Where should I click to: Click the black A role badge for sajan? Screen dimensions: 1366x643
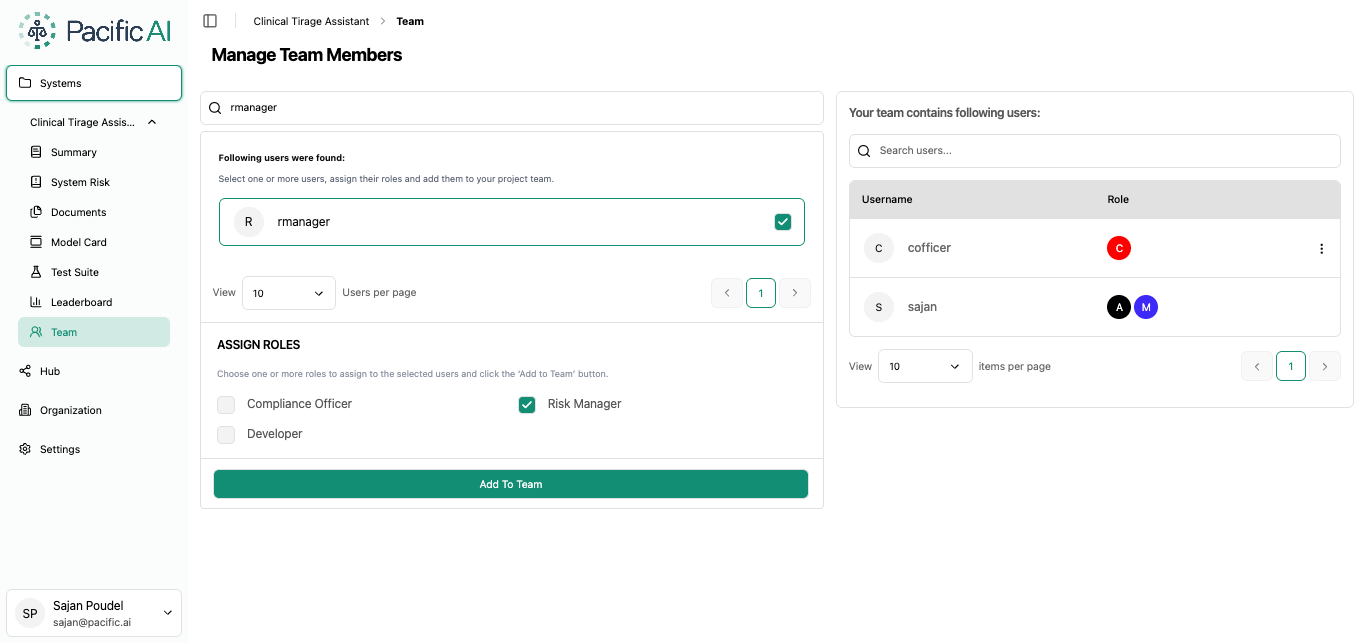pyautogui.click(x=1118, y=307)
